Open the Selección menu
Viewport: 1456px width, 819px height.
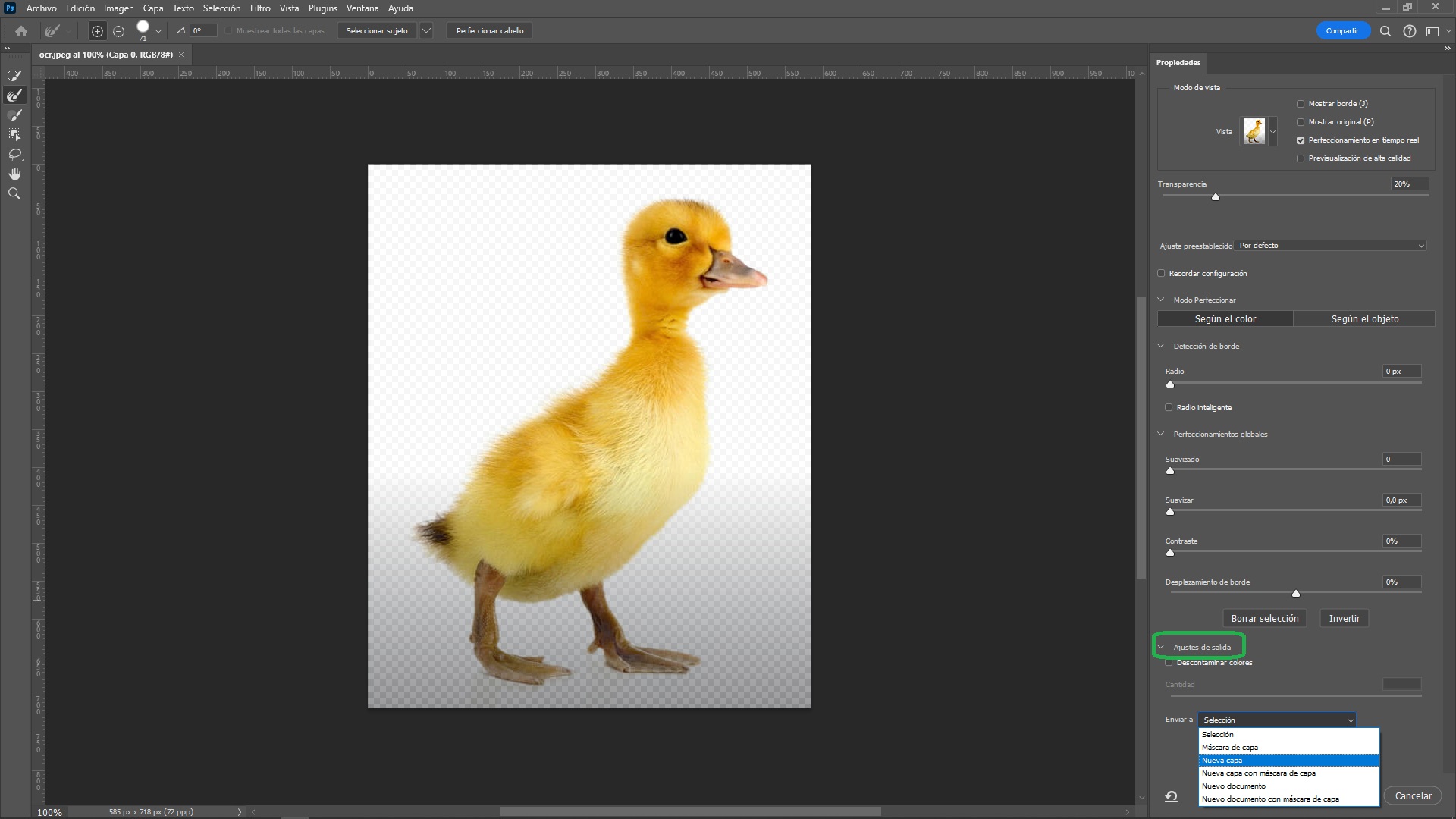click(221, 8)
